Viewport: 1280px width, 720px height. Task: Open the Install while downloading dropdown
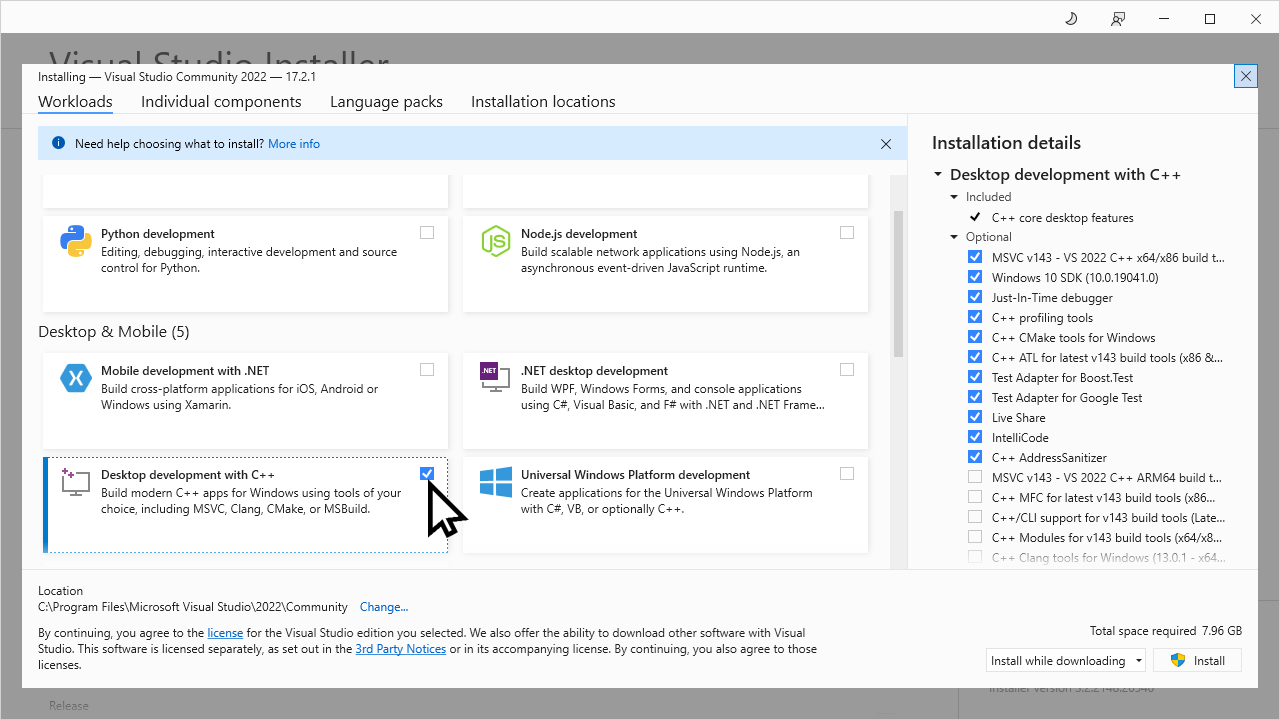click(x=1066, y=661)
